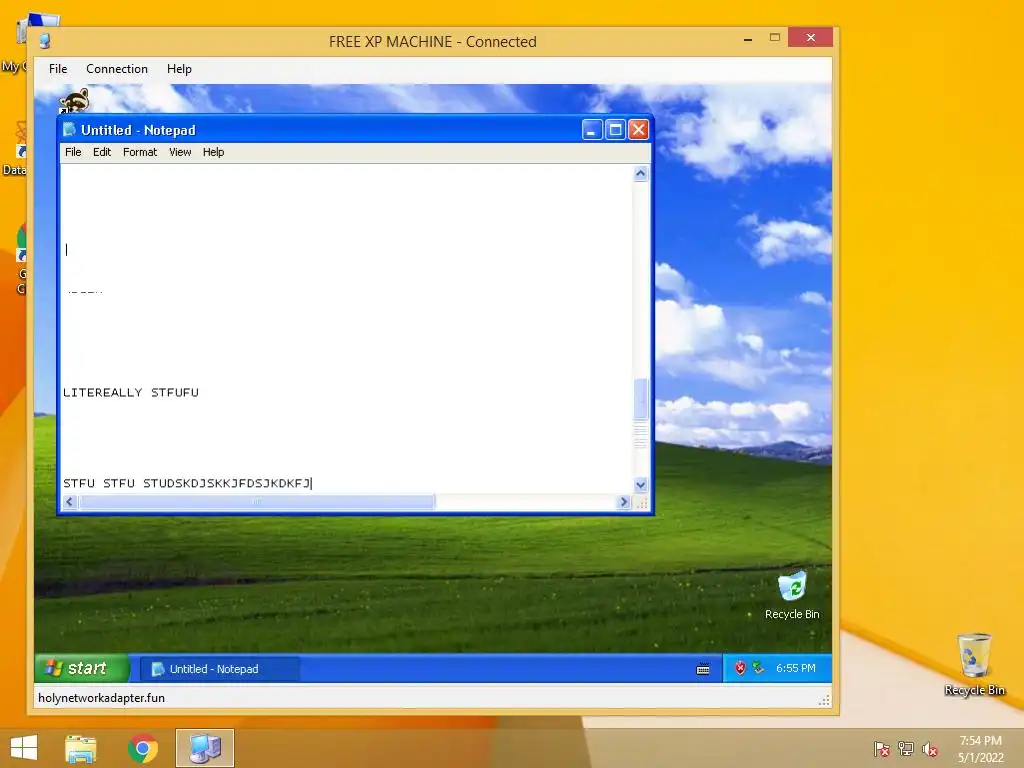Screen dimensions: 1024x768
Task: Open Notepad's View menu
Action: point(180,152)
